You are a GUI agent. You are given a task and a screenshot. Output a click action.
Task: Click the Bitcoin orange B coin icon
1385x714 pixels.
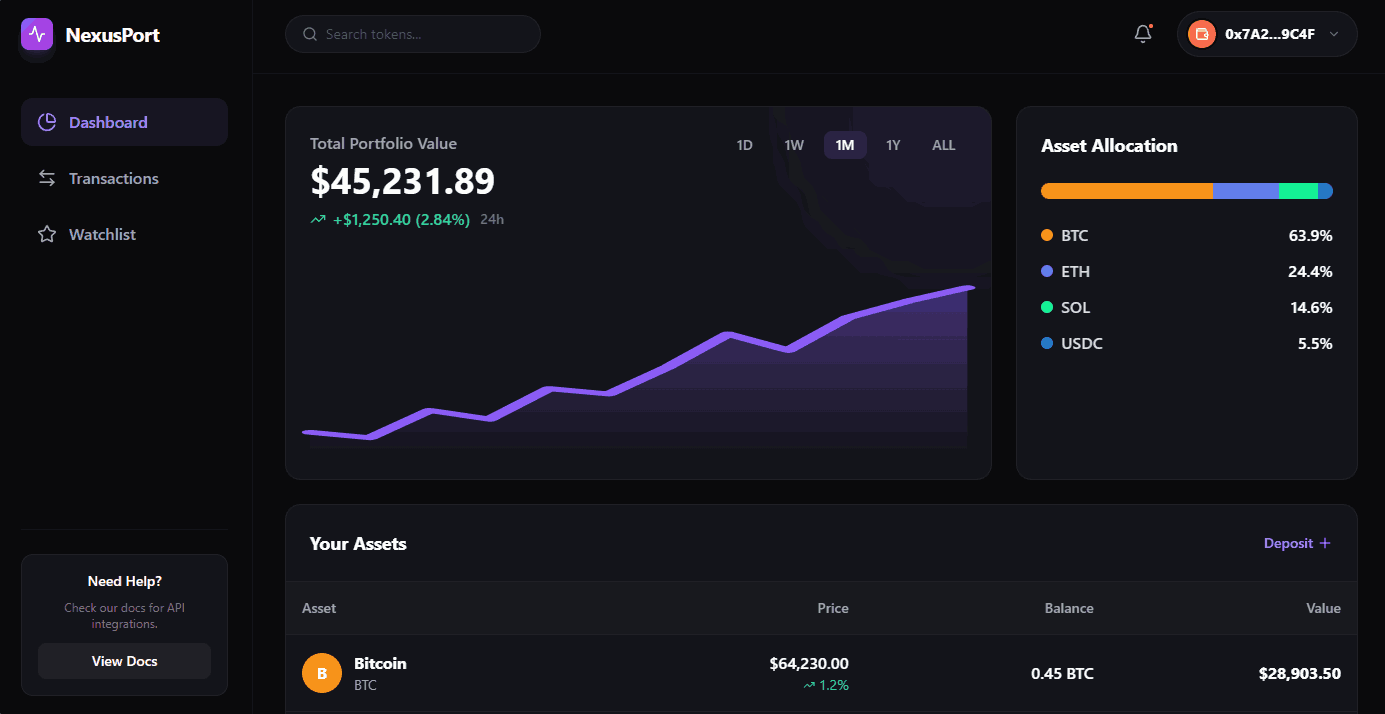point(322,673)
